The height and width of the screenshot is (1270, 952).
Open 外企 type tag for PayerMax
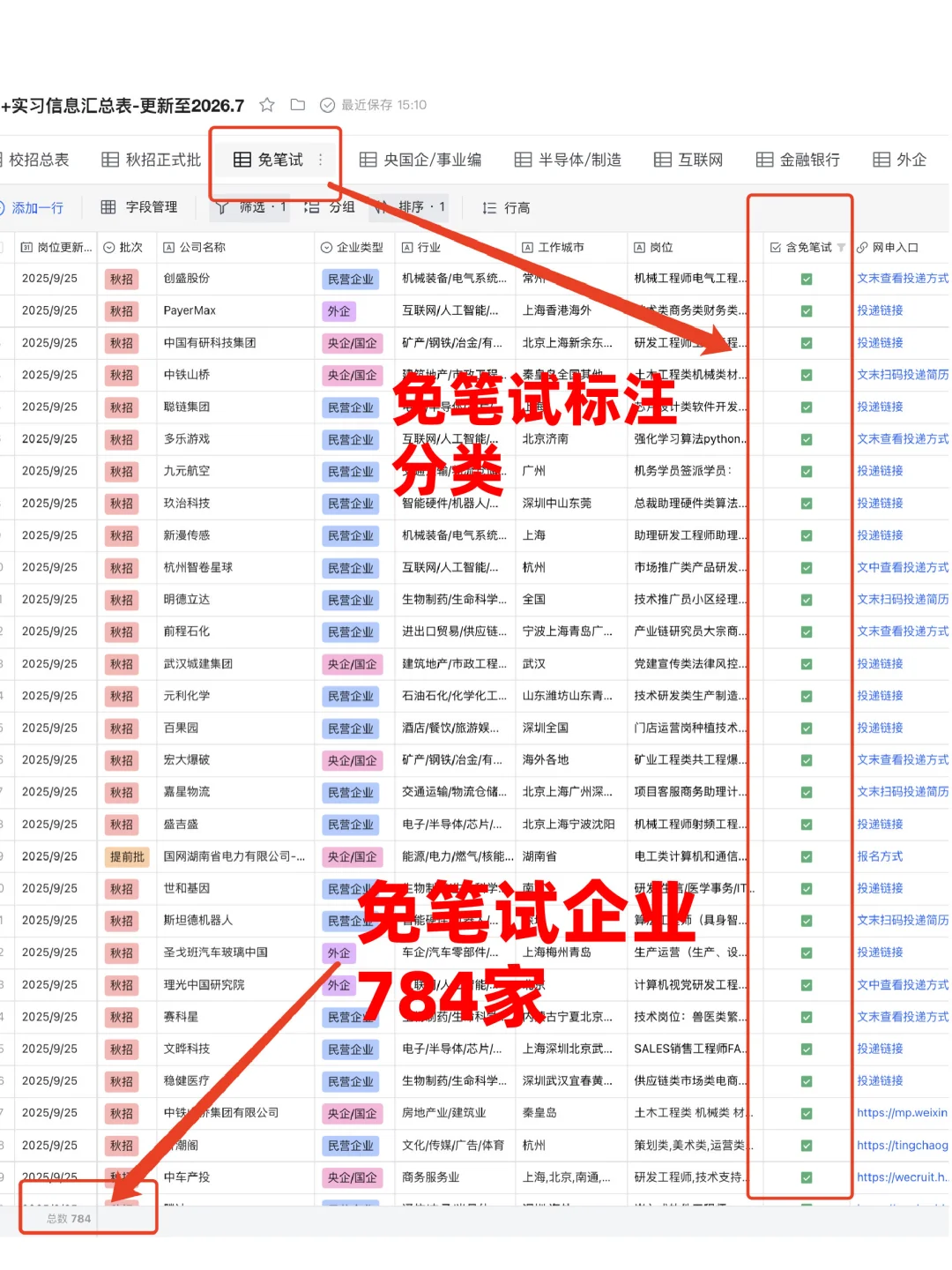tap(339, 311)
